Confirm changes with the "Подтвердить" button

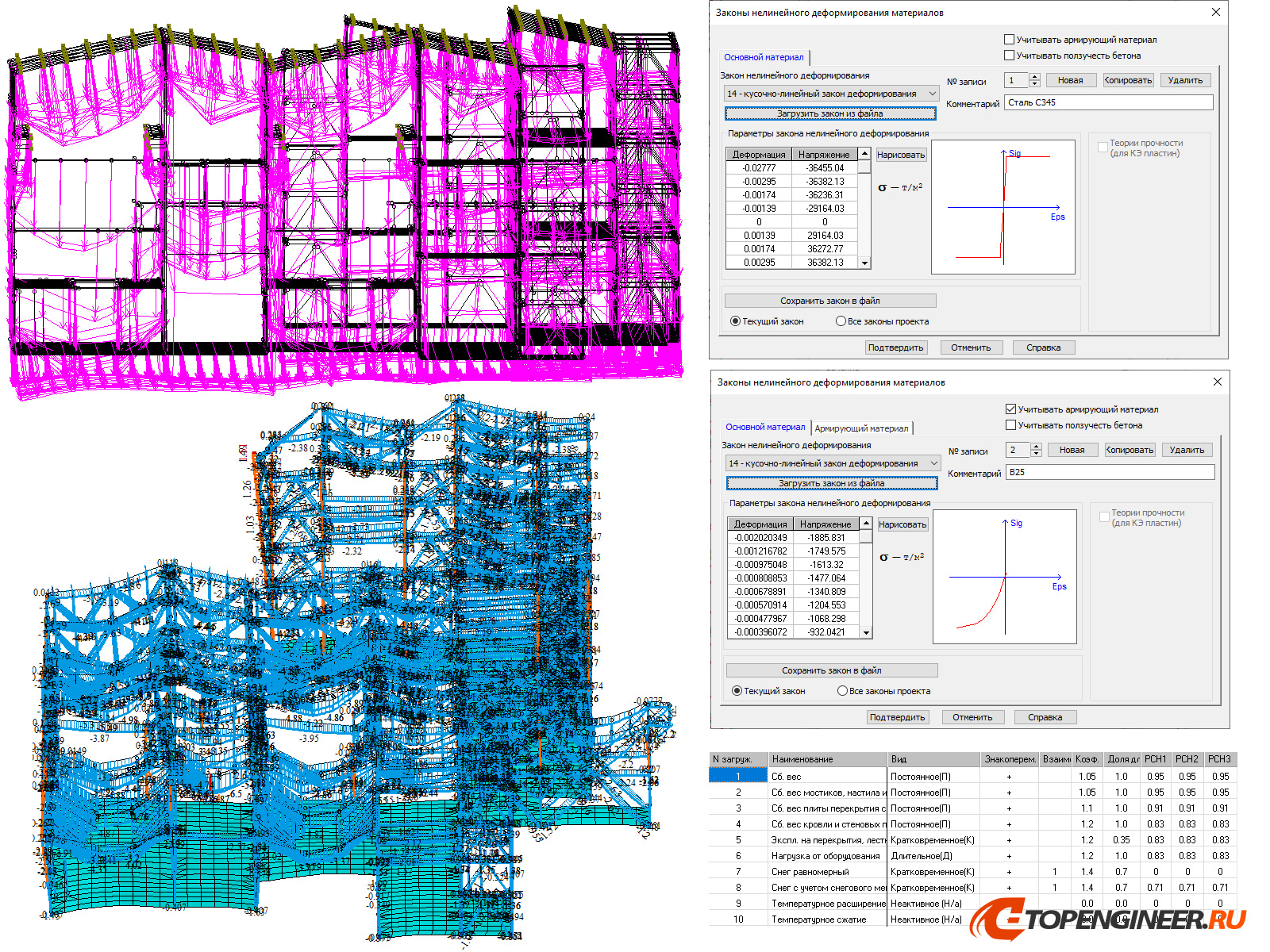896,347
